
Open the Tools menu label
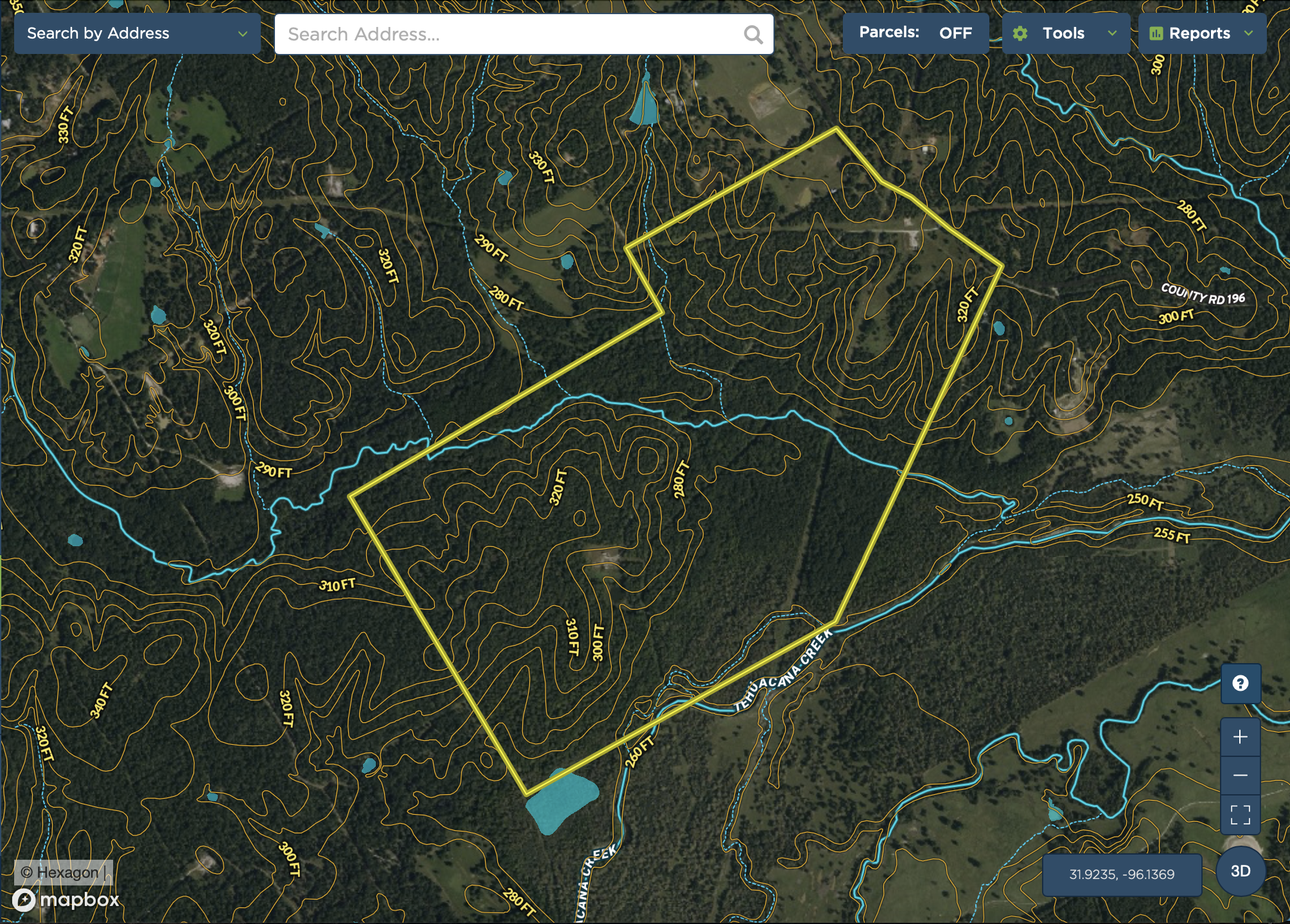(x=1063, y=33)
